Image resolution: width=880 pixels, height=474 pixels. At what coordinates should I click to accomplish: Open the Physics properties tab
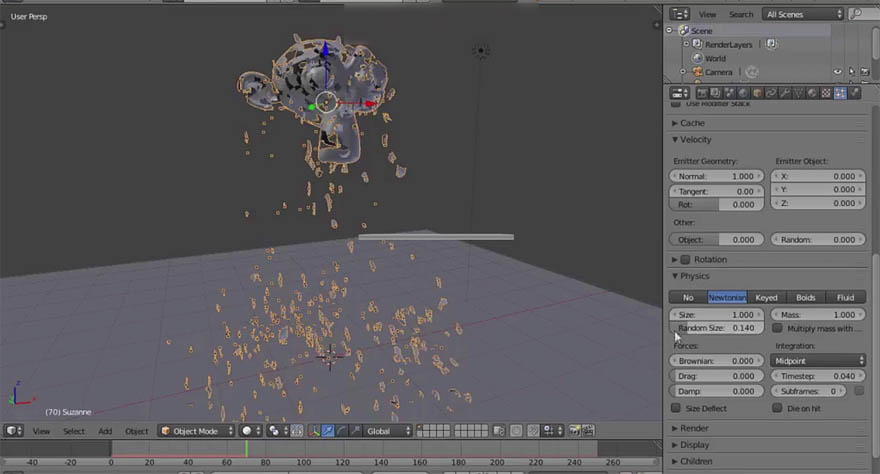[854, 93]
